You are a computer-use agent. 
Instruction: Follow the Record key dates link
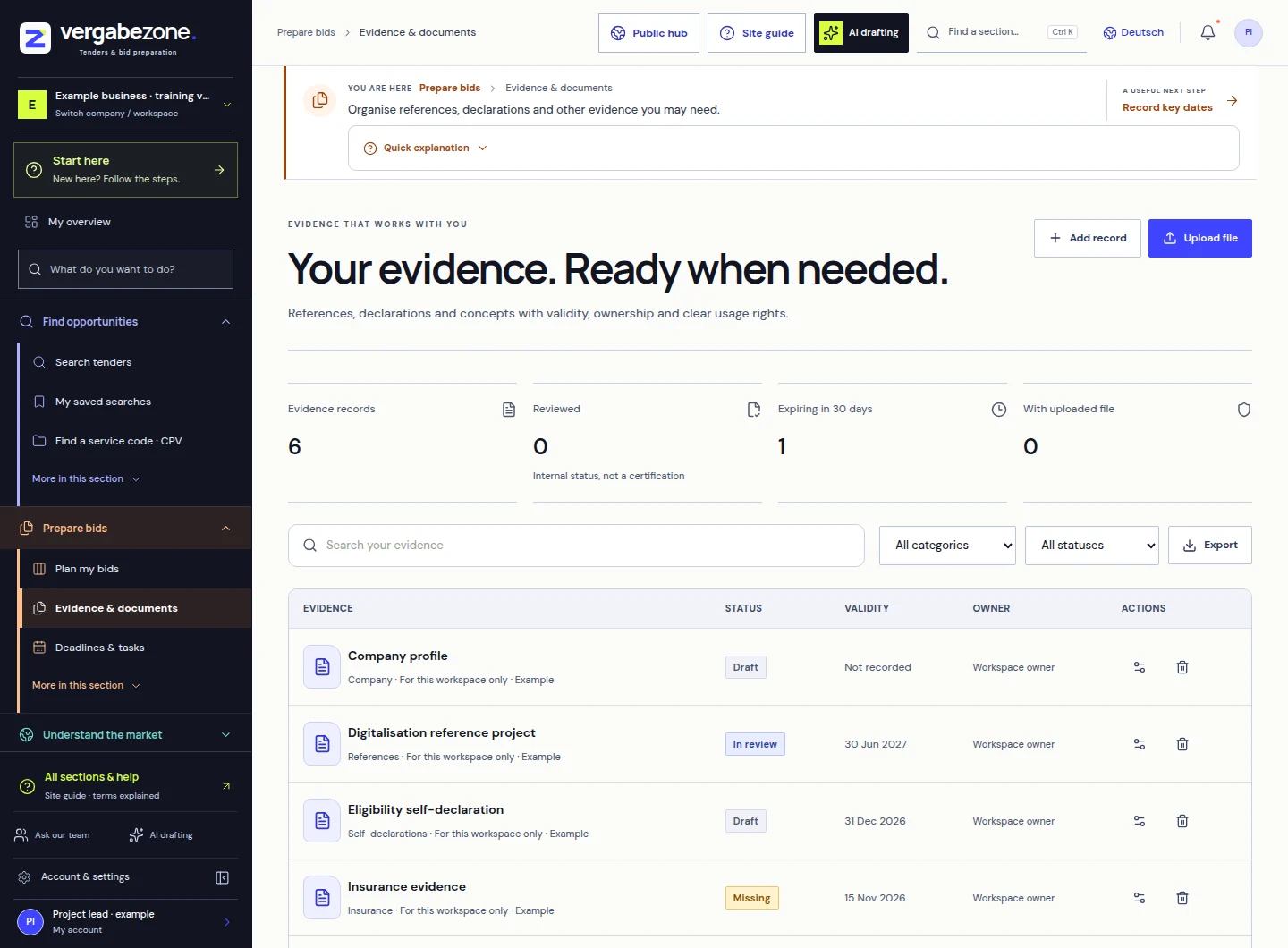pyautogui.click(x=1167, y=107)
